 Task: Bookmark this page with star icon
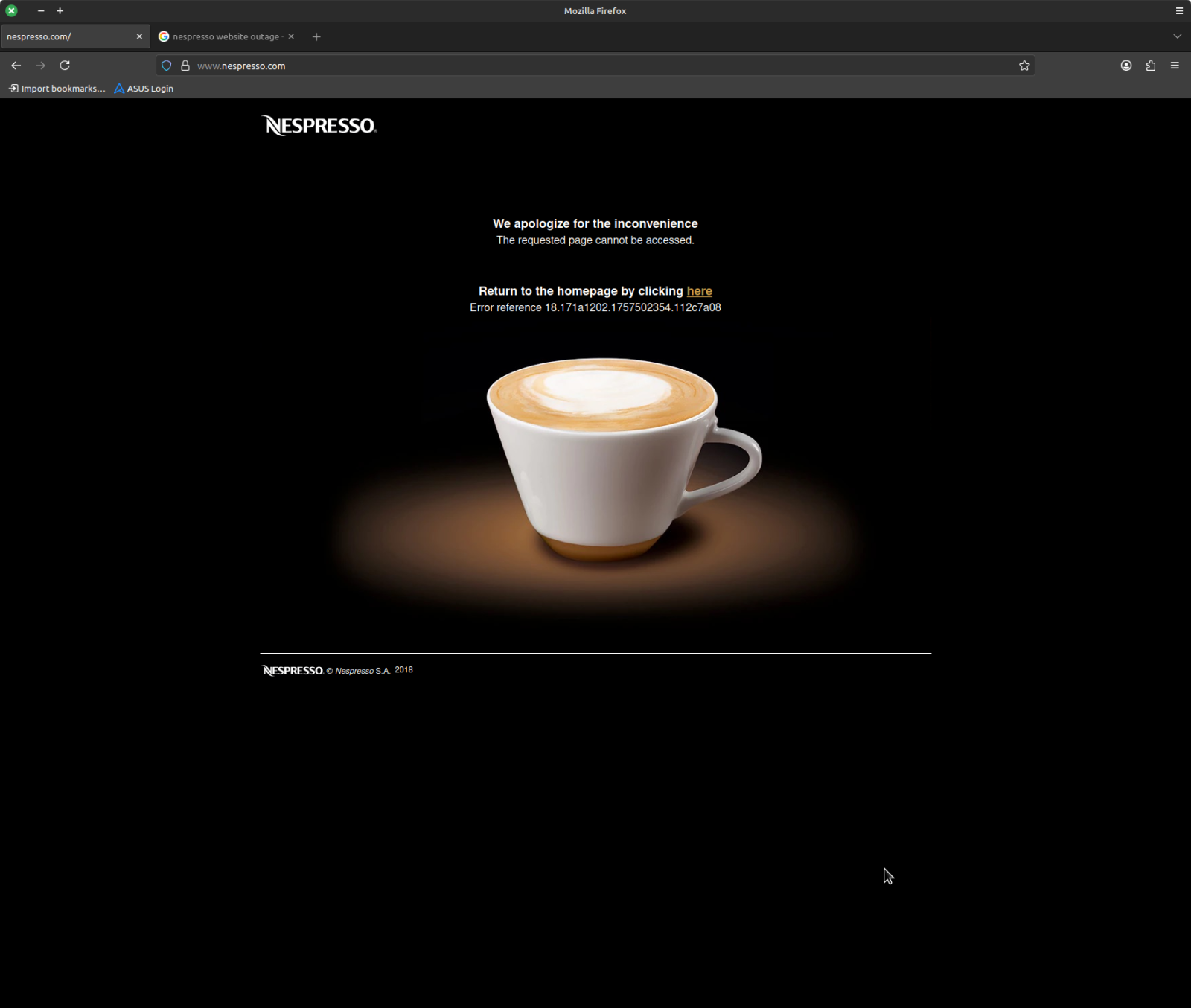pyautogui.click(x=1024, y=66)
